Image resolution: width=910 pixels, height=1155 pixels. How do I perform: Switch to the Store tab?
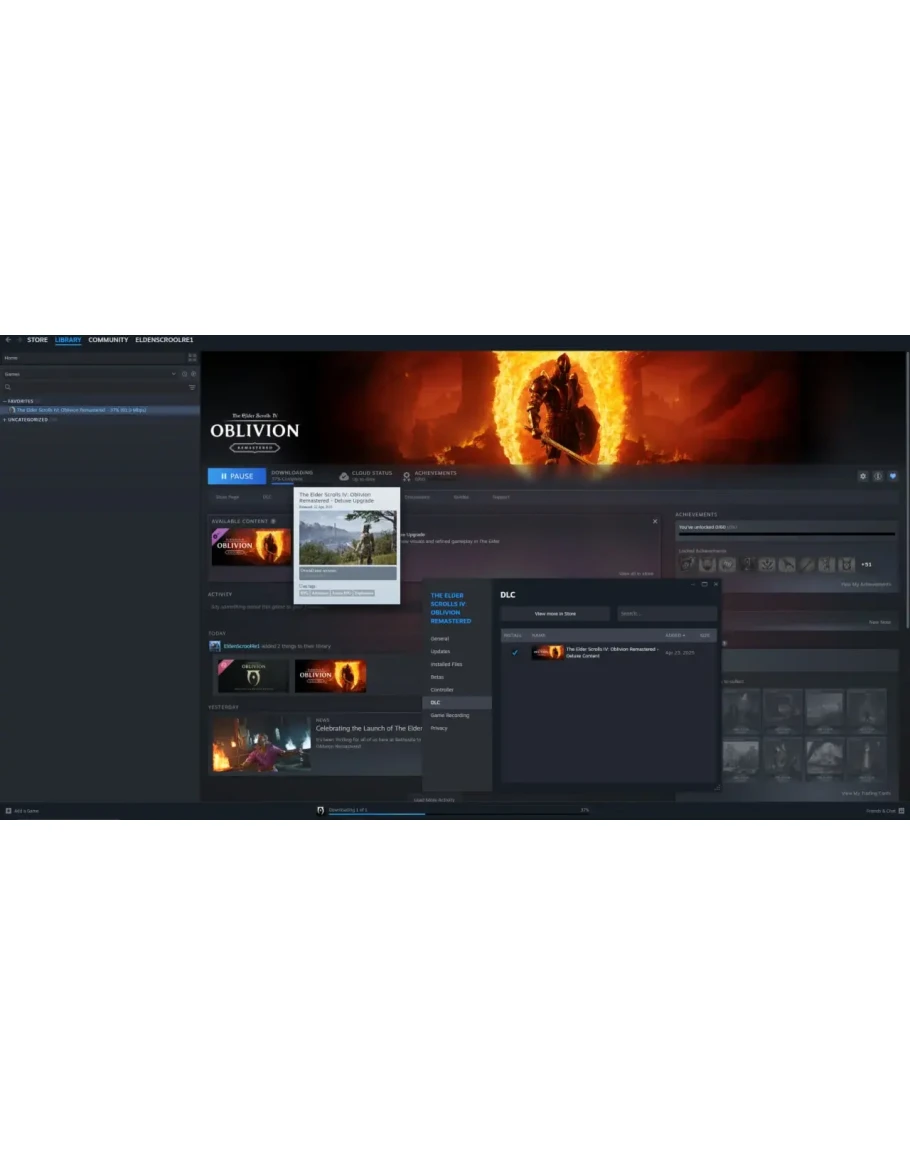[x=37, y=340]
